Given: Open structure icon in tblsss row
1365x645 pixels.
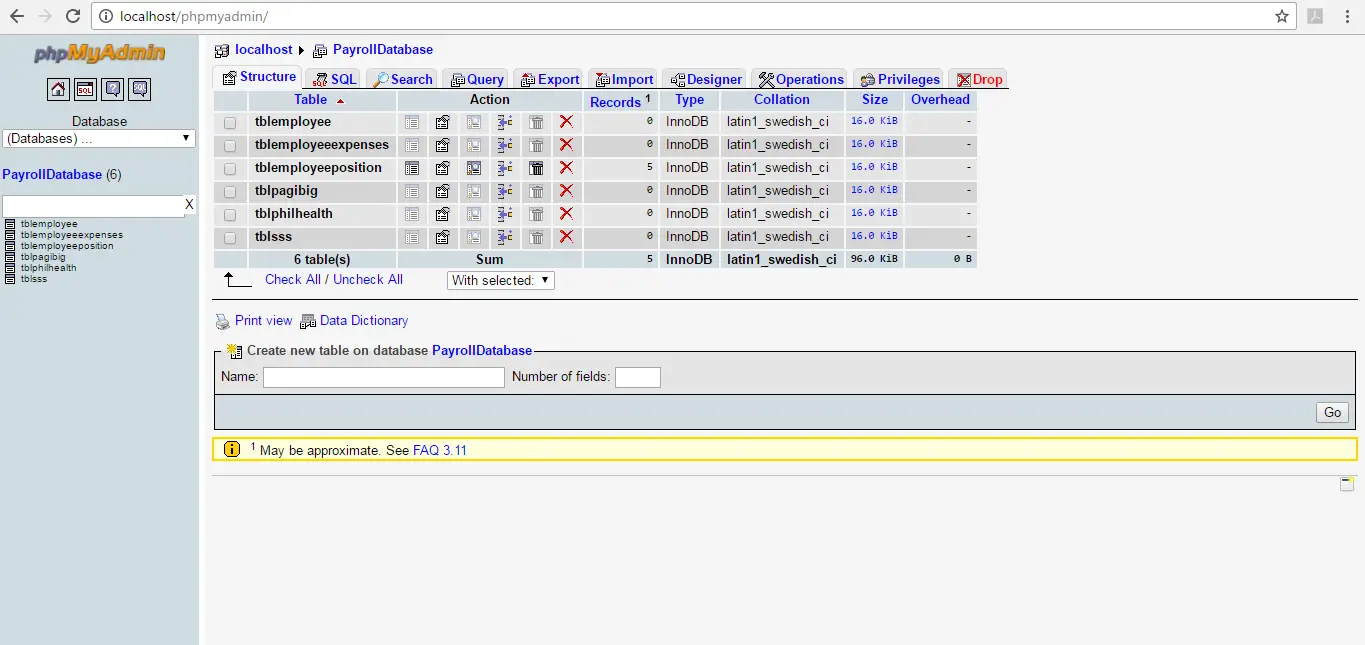Looking at the screenshot, I should 443,237.
